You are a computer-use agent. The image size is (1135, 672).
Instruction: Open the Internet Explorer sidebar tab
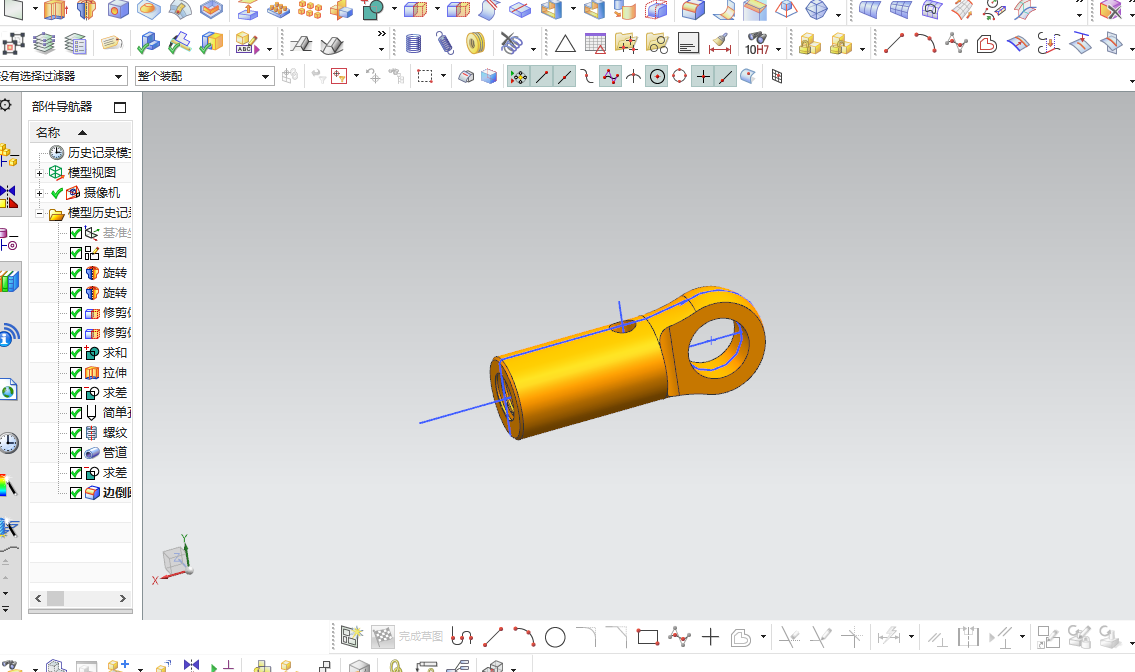click(9, 392)
